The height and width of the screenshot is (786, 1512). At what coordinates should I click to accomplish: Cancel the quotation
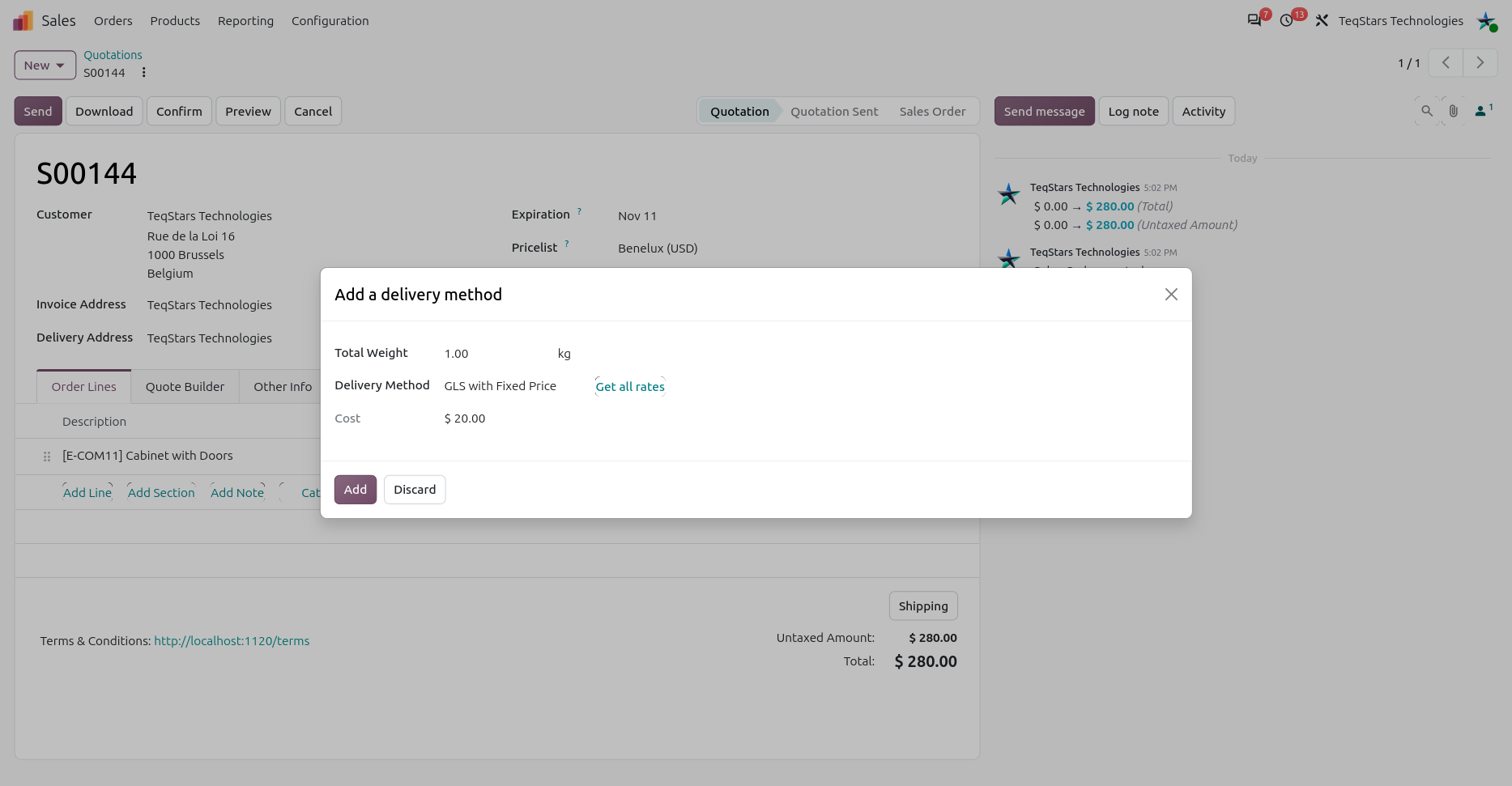pyautogui.click(x=313, y=112)
